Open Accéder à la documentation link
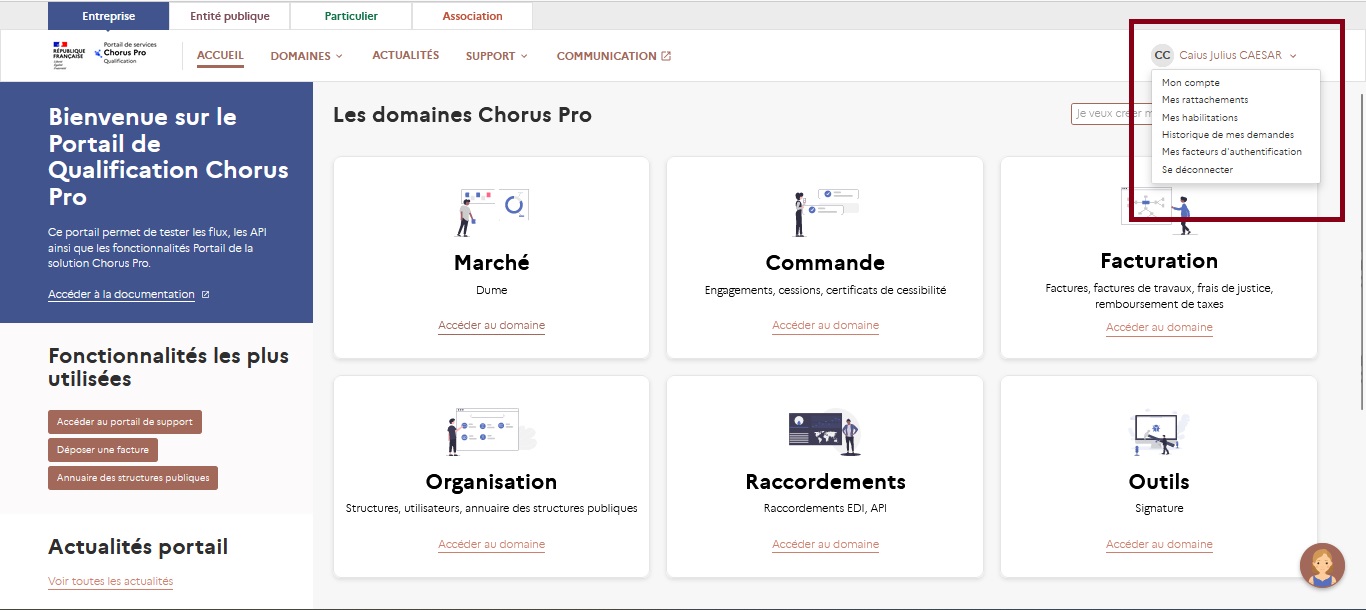 [121, 294]
